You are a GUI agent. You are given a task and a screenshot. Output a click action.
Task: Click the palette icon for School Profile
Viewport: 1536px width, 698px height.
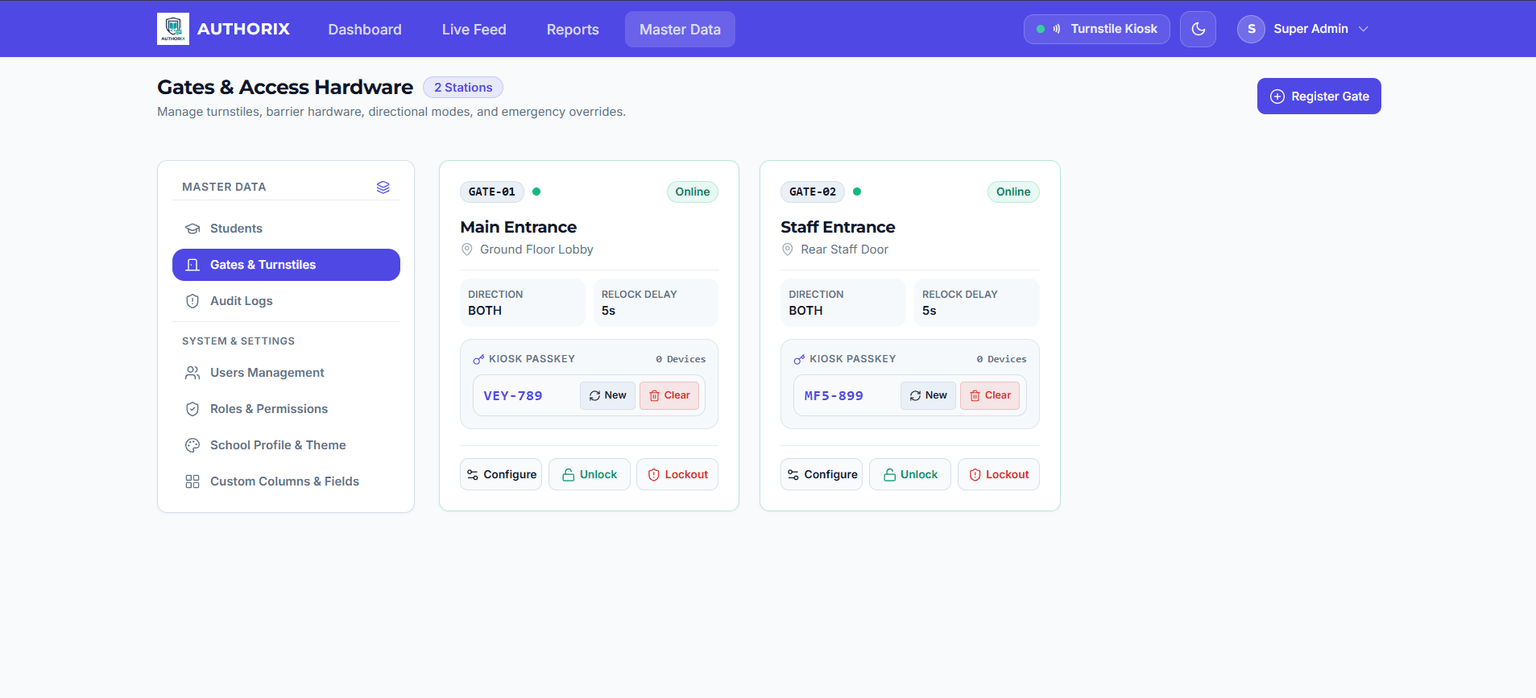pos(193,445)
